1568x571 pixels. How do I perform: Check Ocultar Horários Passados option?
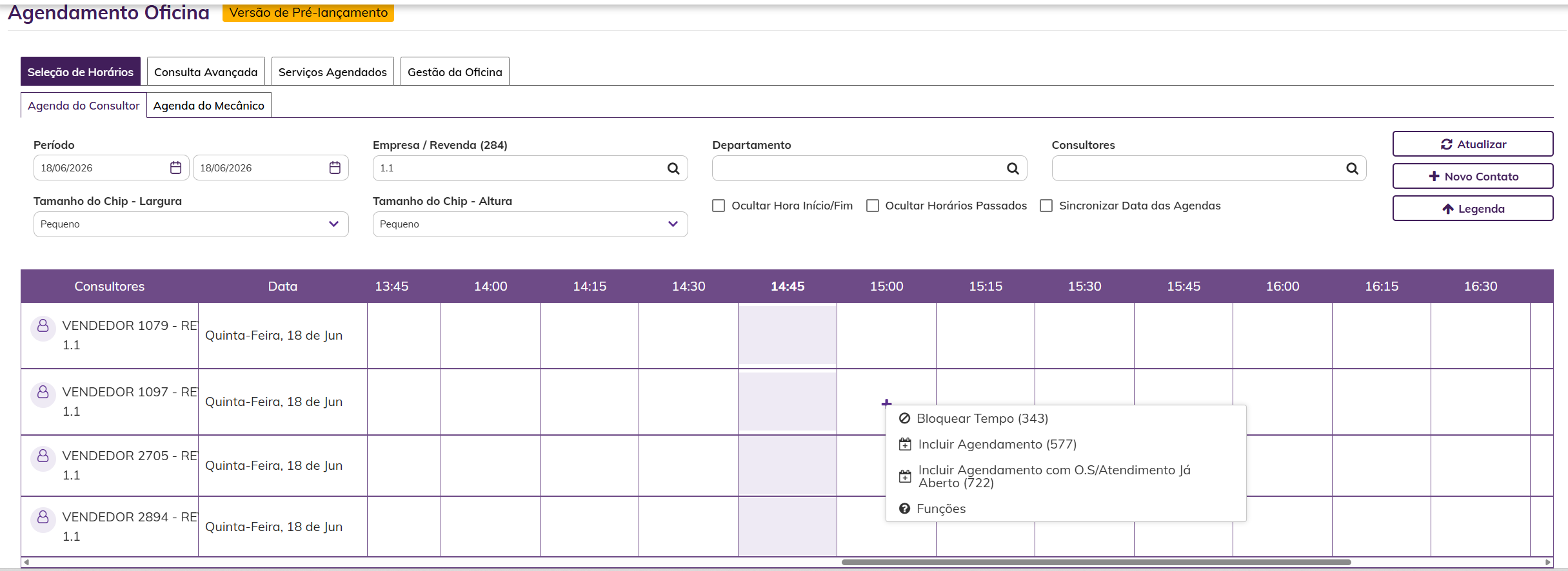tap(872, 206)
